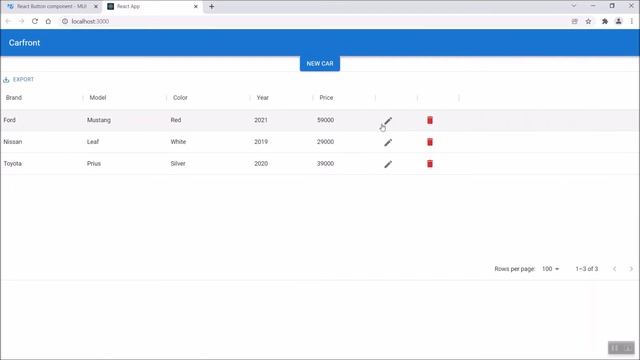The height and width of the screenshot is (360, 640).
Task: Click the install app icon in address bar
Action: [x=574, y=21]
